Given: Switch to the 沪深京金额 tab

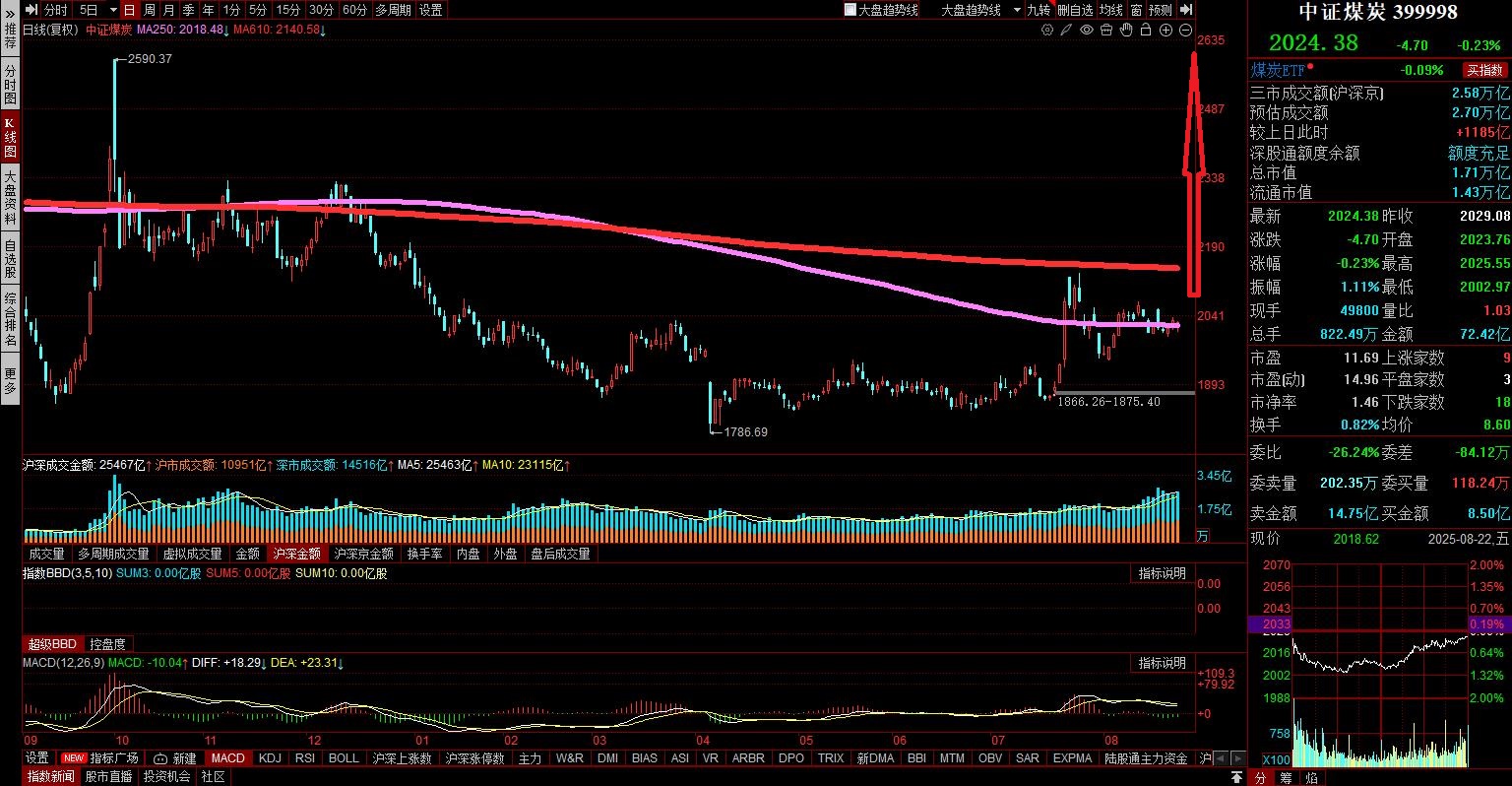Looking at the screenshot, I should tap(363, 554).
